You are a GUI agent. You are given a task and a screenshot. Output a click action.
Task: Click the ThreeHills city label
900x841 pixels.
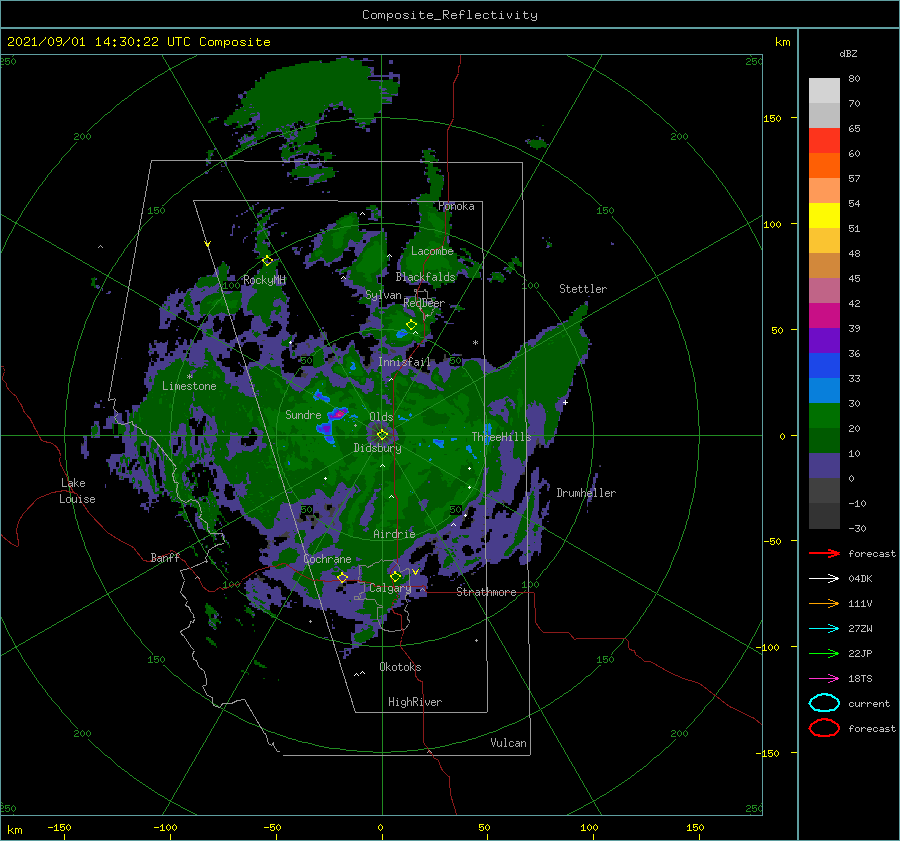[x=501, y=437]
